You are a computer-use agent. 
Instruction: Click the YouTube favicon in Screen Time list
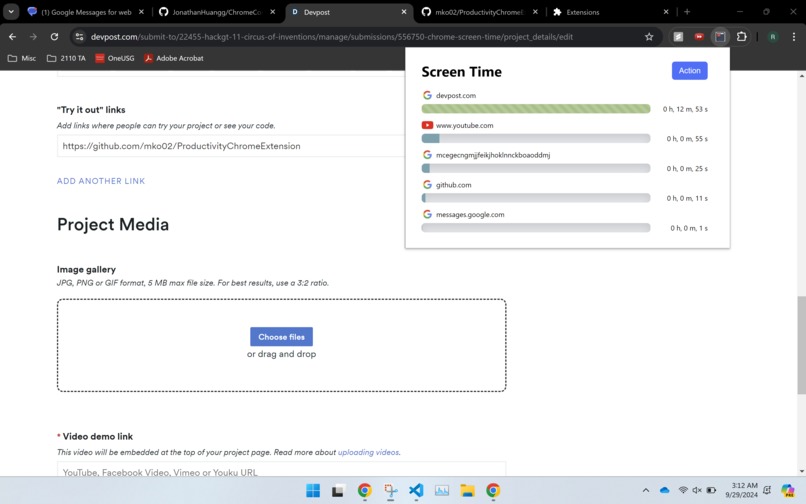[427, 125]
